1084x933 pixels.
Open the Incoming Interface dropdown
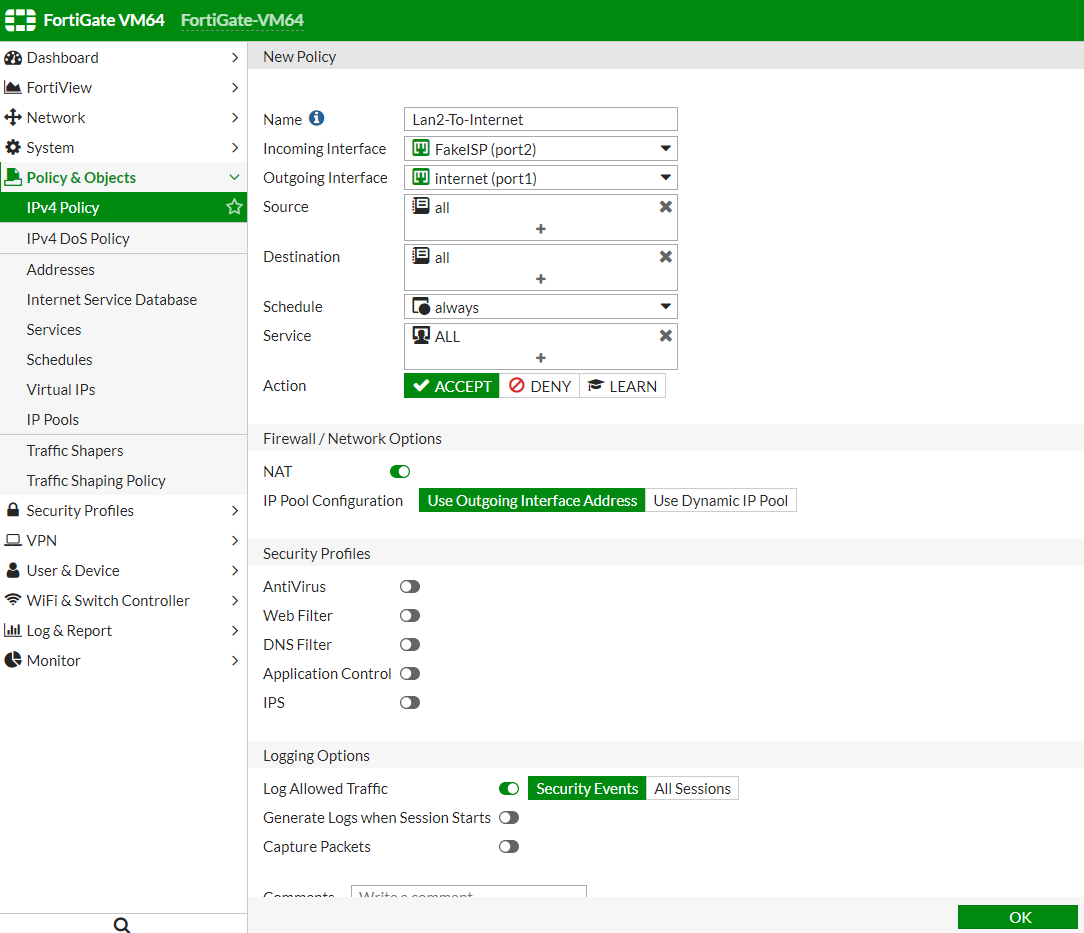point(541,149)
